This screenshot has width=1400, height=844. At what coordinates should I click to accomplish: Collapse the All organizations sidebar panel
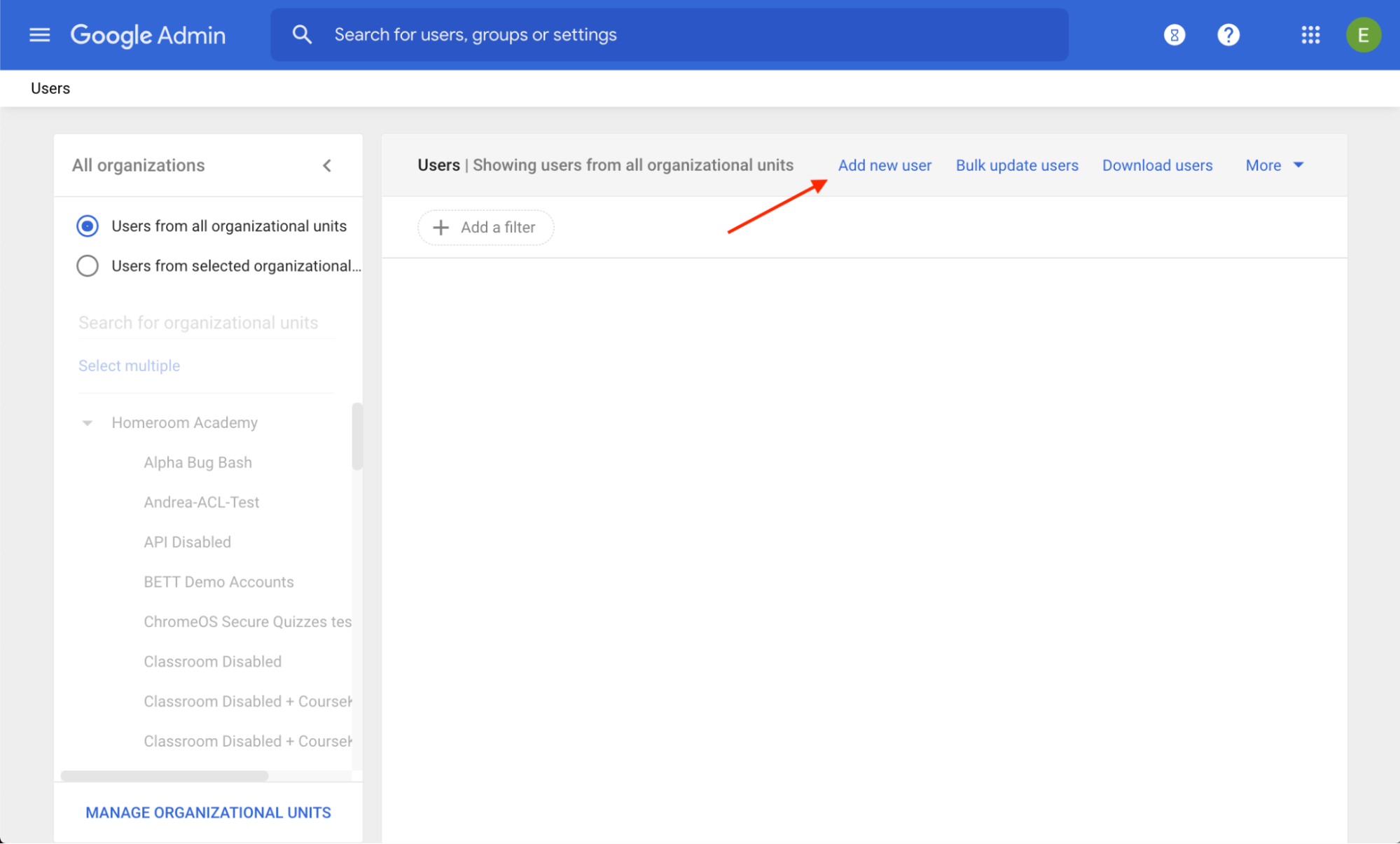click(327, 165)
